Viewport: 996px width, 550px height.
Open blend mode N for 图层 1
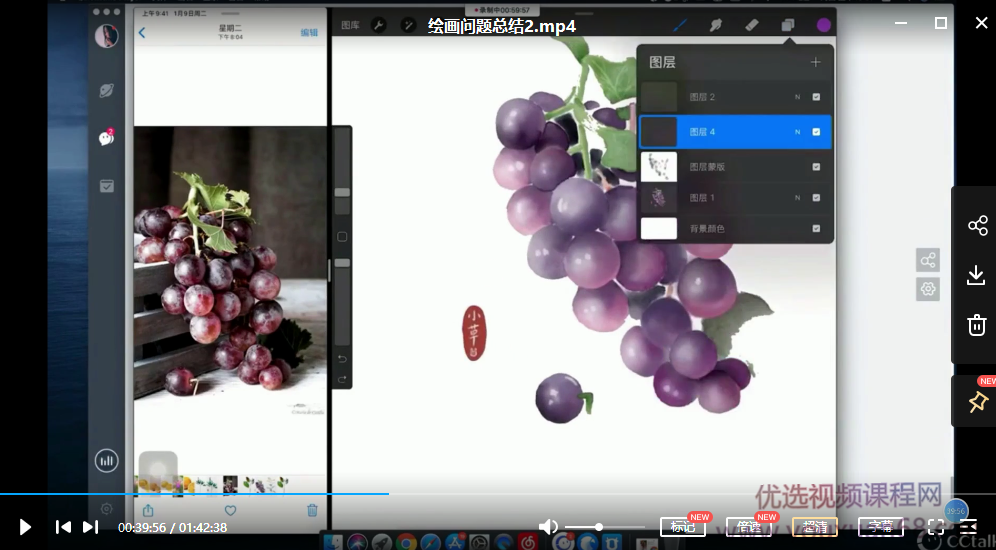pyautogui.click(x=797, y=198)
